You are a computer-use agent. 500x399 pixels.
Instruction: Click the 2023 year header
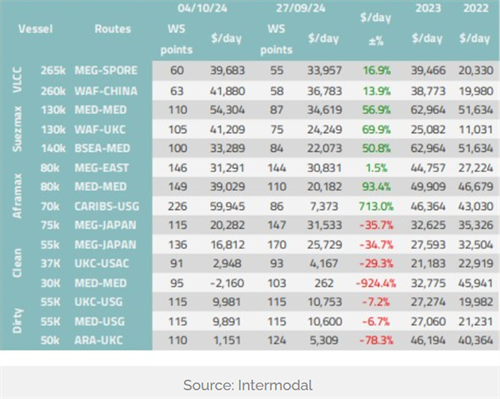[x=428, y=8]
